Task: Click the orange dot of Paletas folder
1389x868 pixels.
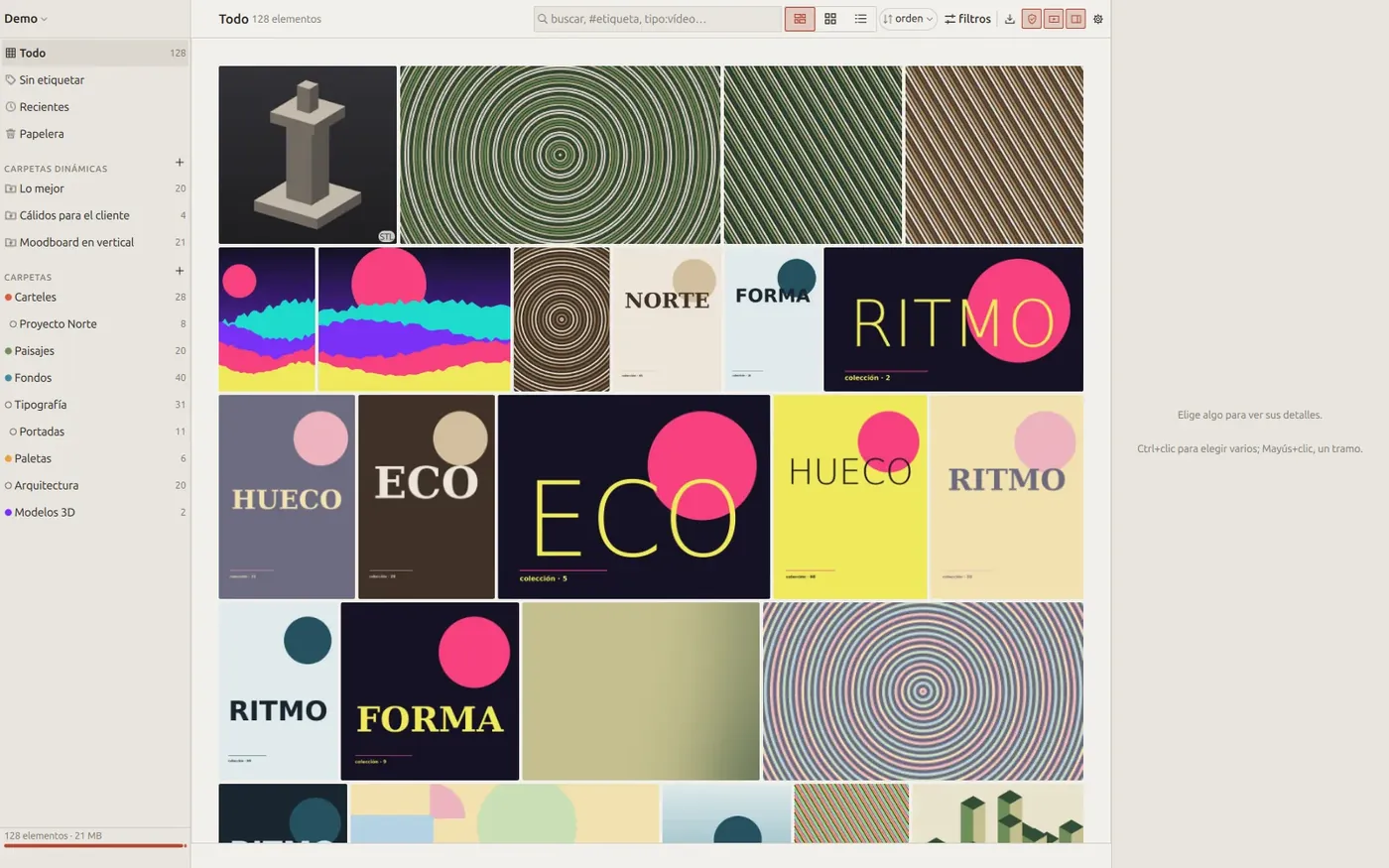Action: 8,458
